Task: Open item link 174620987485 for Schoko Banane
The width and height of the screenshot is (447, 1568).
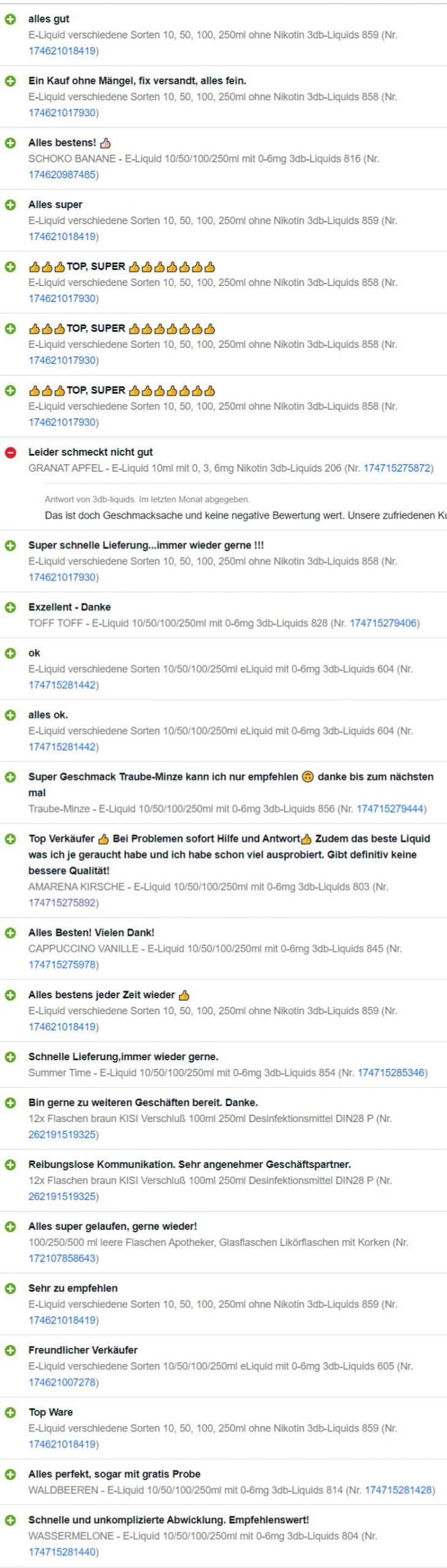Action: click(62, 175)
